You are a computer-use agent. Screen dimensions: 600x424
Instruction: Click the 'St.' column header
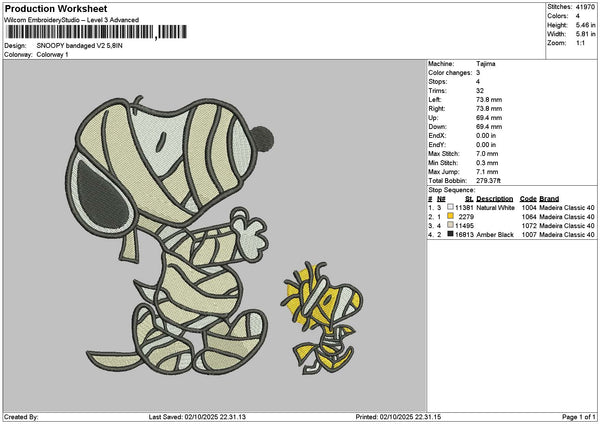coord(470,199)
